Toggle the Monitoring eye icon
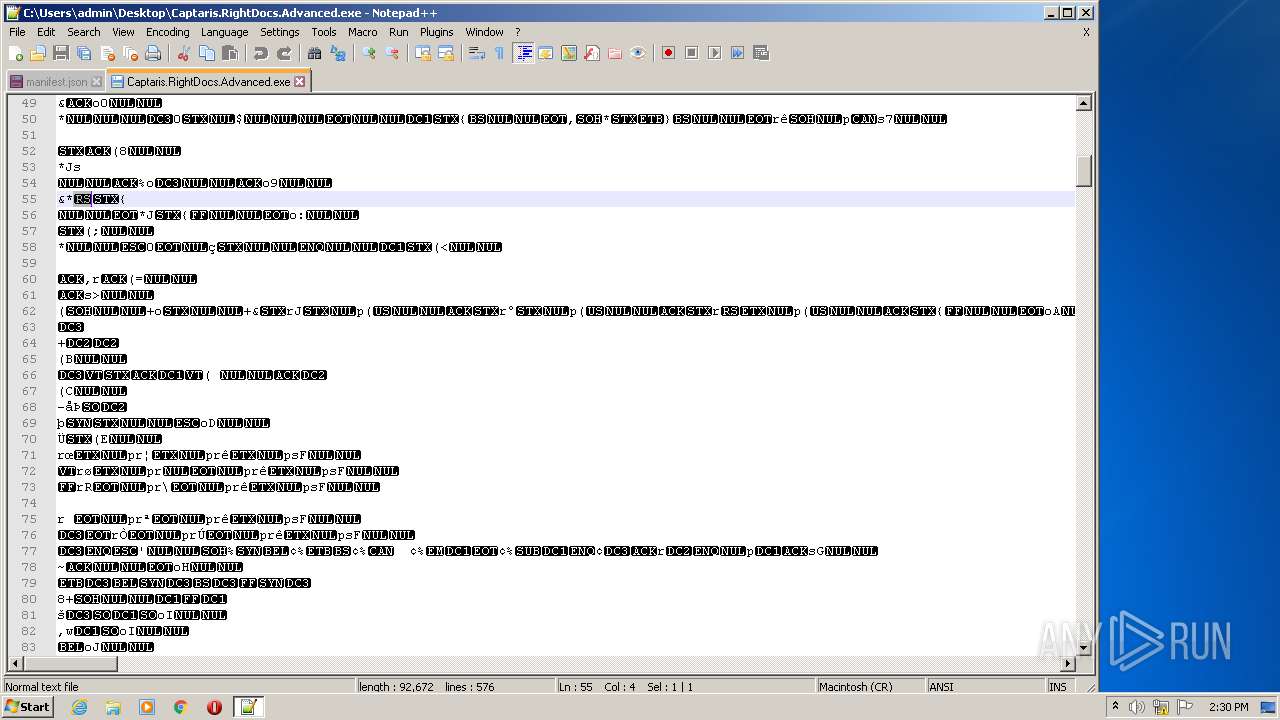 [x=638, y=53]
